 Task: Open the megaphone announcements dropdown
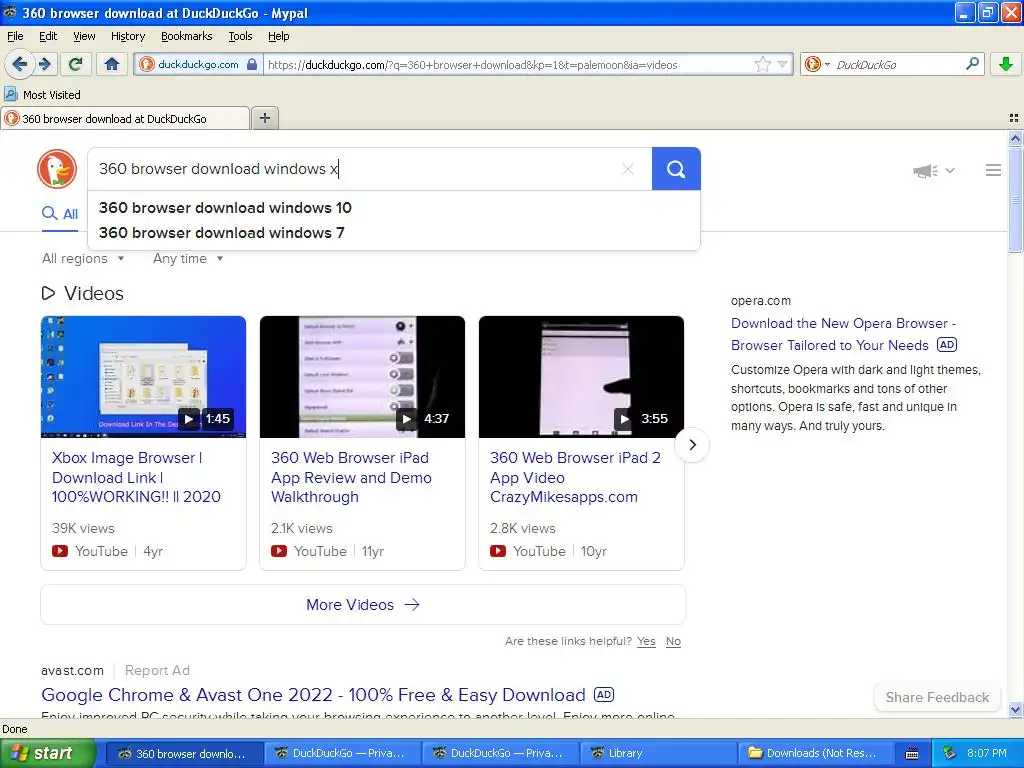point(934,170)
